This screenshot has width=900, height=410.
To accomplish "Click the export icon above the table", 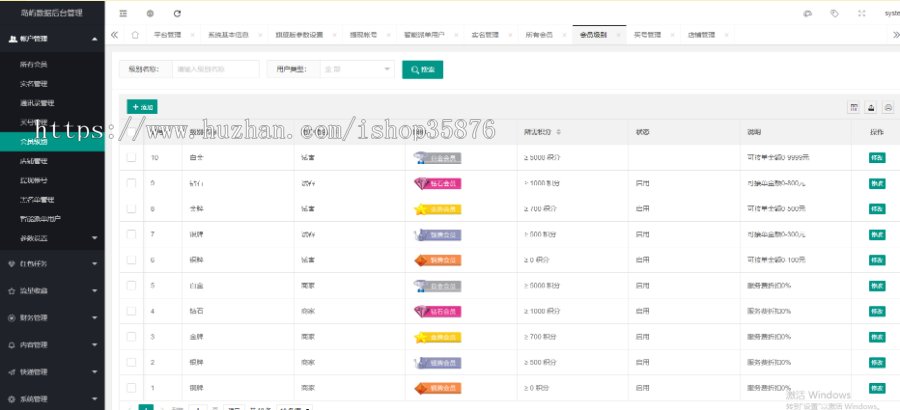I will [871, 107].
